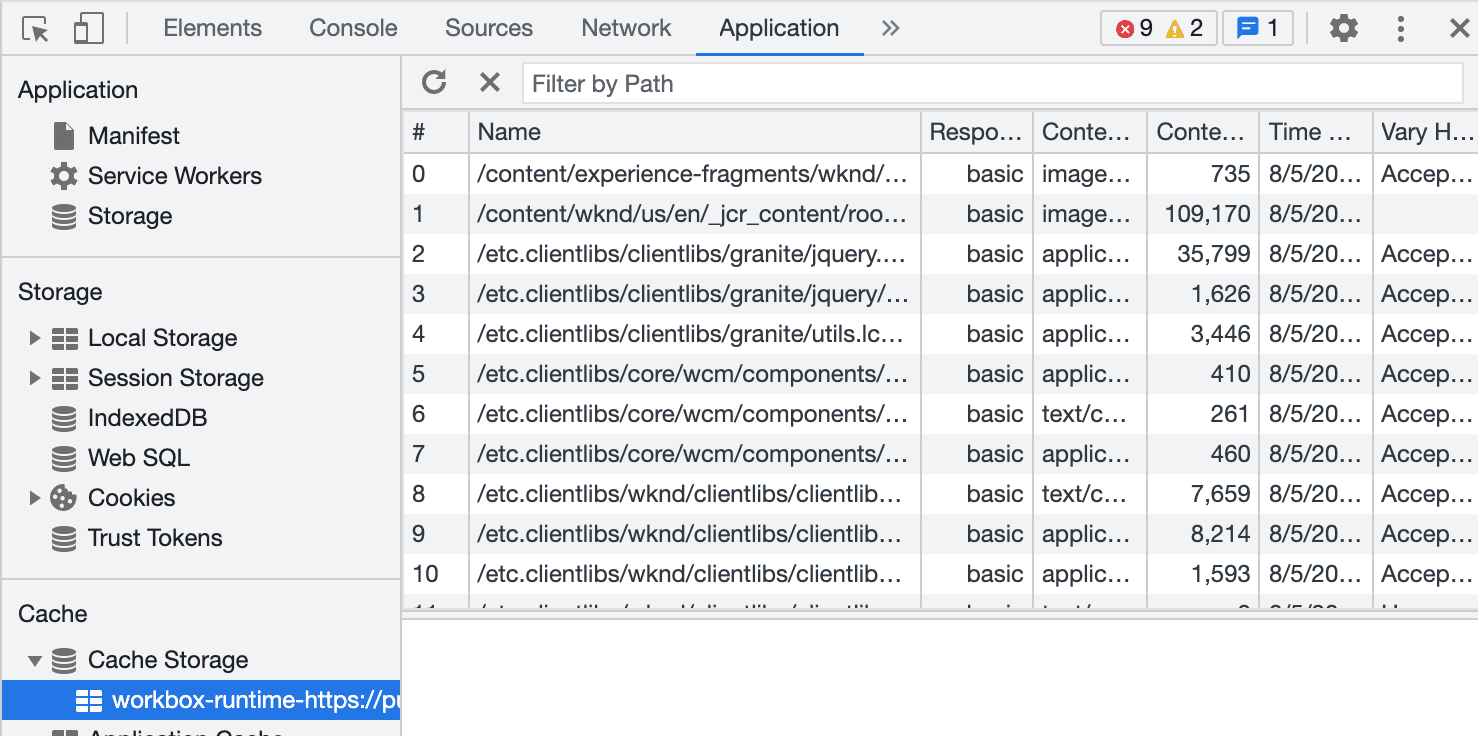This screenshot has width=1478, height=736.
Task: Expand the Cookies tree item
Action: (37, 497)
